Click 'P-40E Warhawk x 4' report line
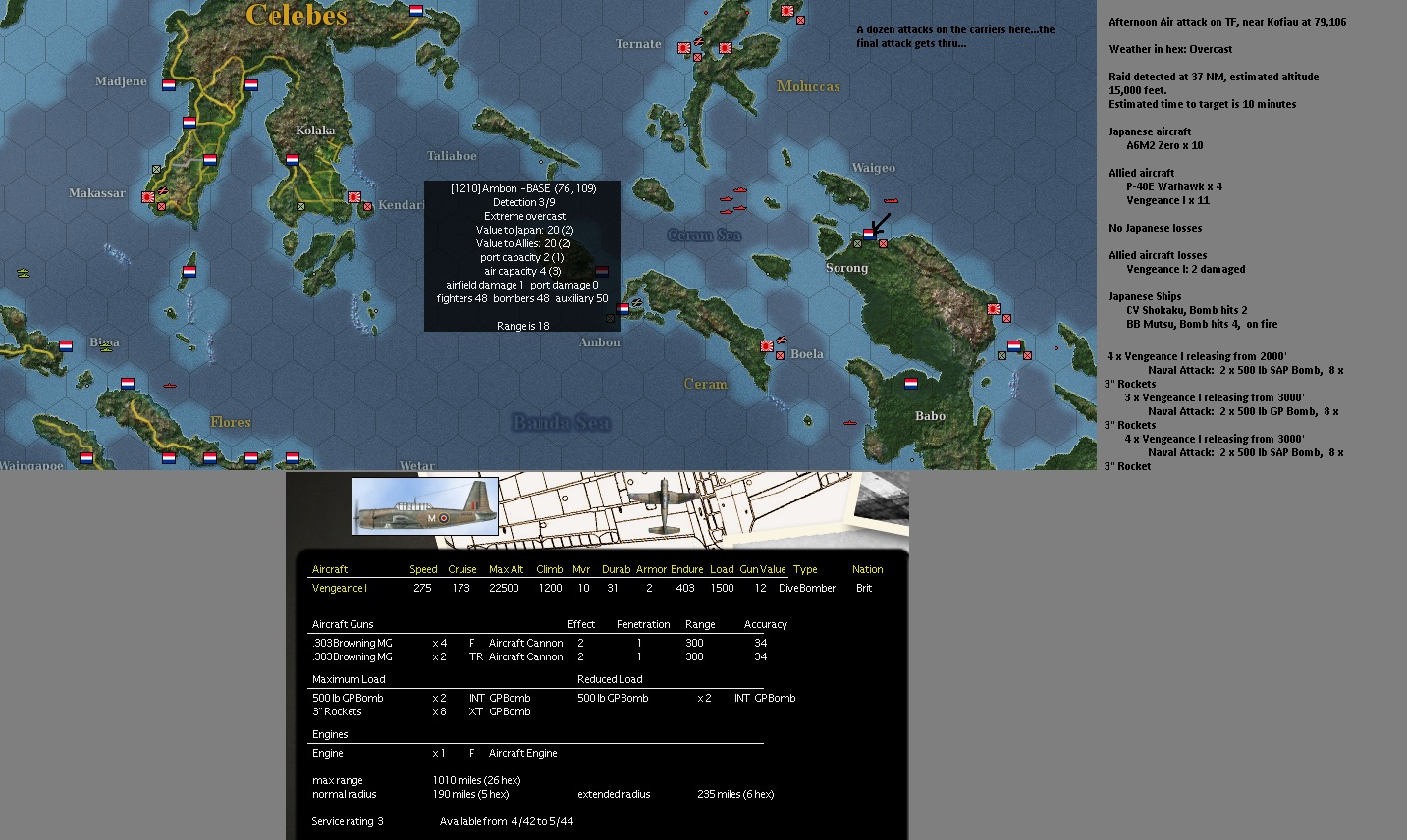Image resolution: width=1407 pixels, height=840 pixels. (1174, 186)
